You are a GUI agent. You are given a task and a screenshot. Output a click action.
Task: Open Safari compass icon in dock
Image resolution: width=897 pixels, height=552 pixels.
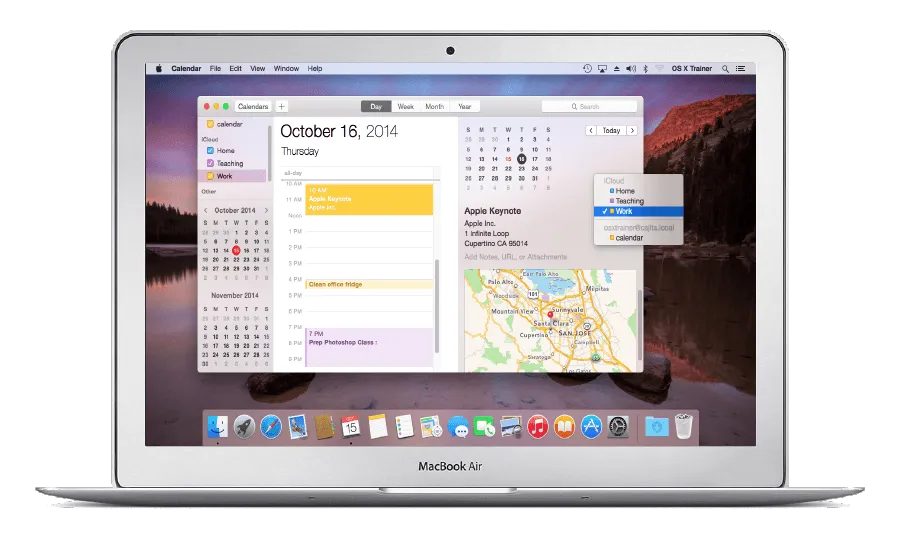[x=271, y=427]
